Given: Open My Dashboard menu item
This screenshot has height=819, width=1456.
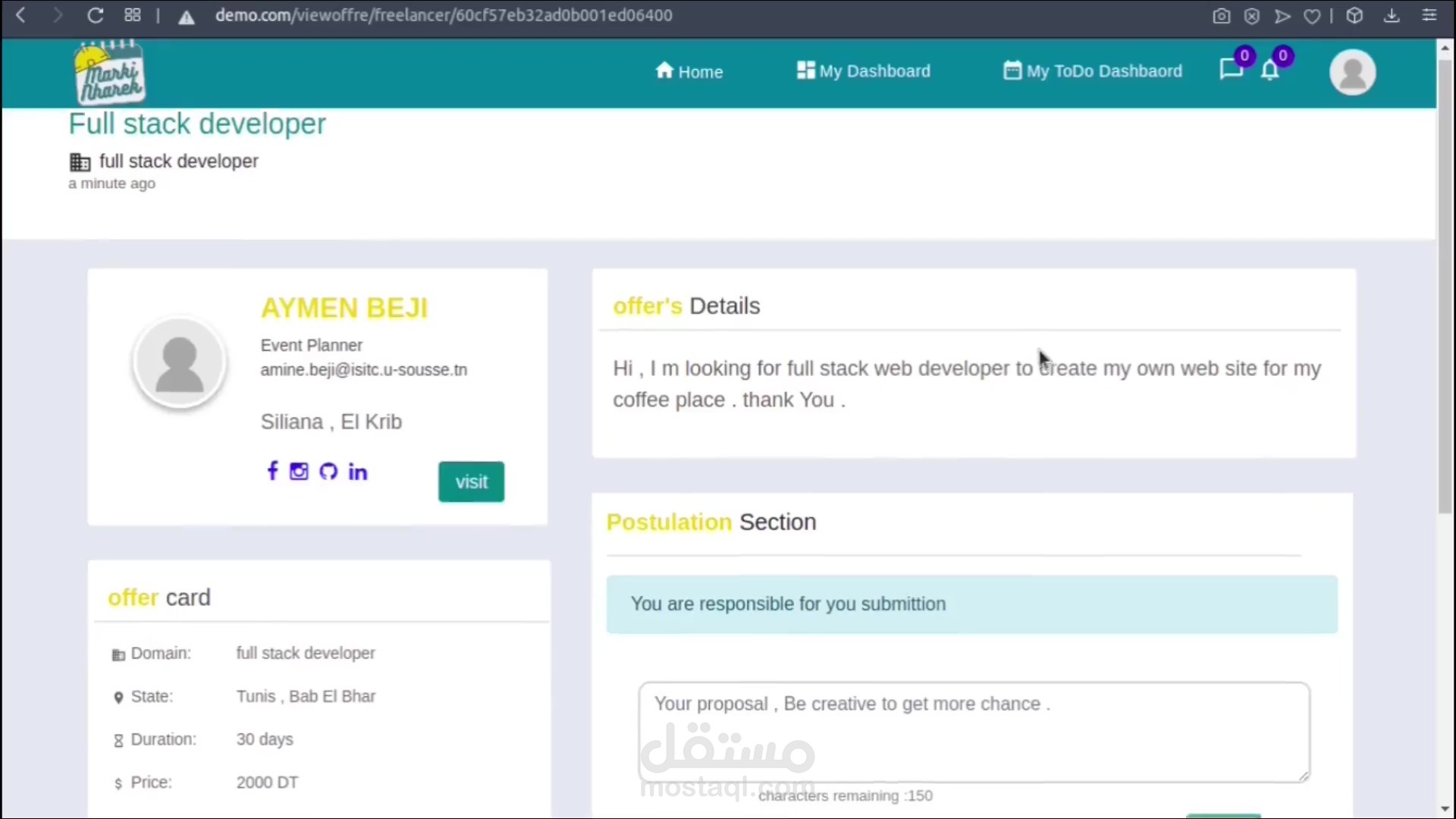Looking at the screenshot, I should [x=864, y=71].
